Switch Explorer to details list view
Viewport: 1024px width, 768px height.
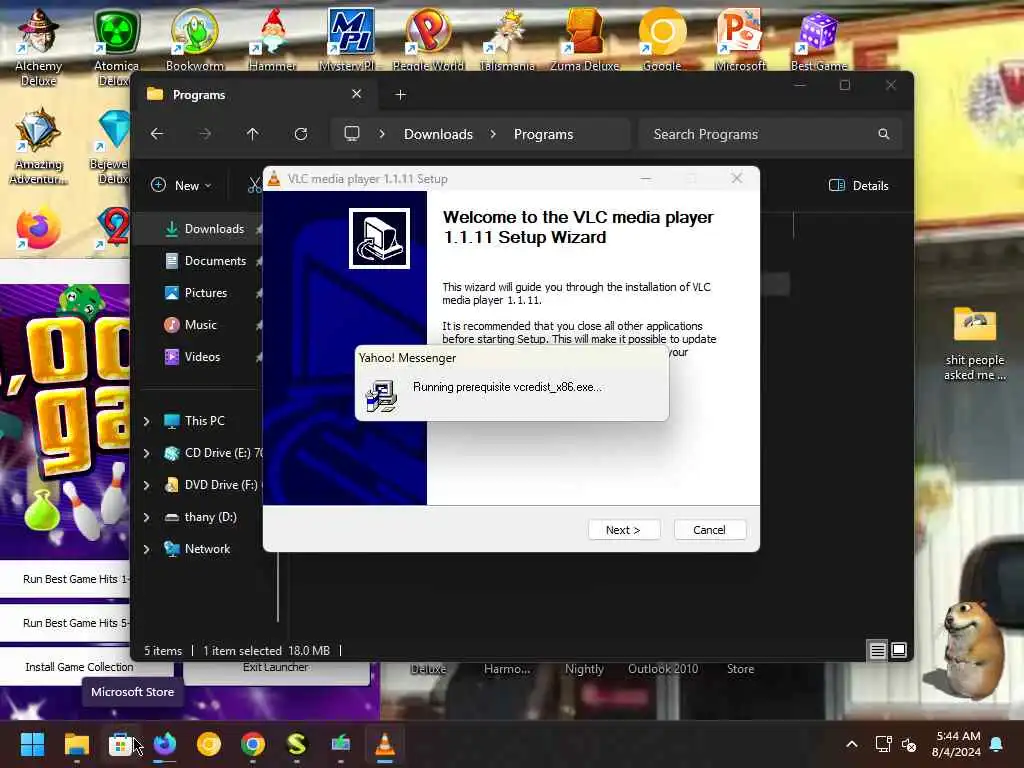(x=877, y=650)
